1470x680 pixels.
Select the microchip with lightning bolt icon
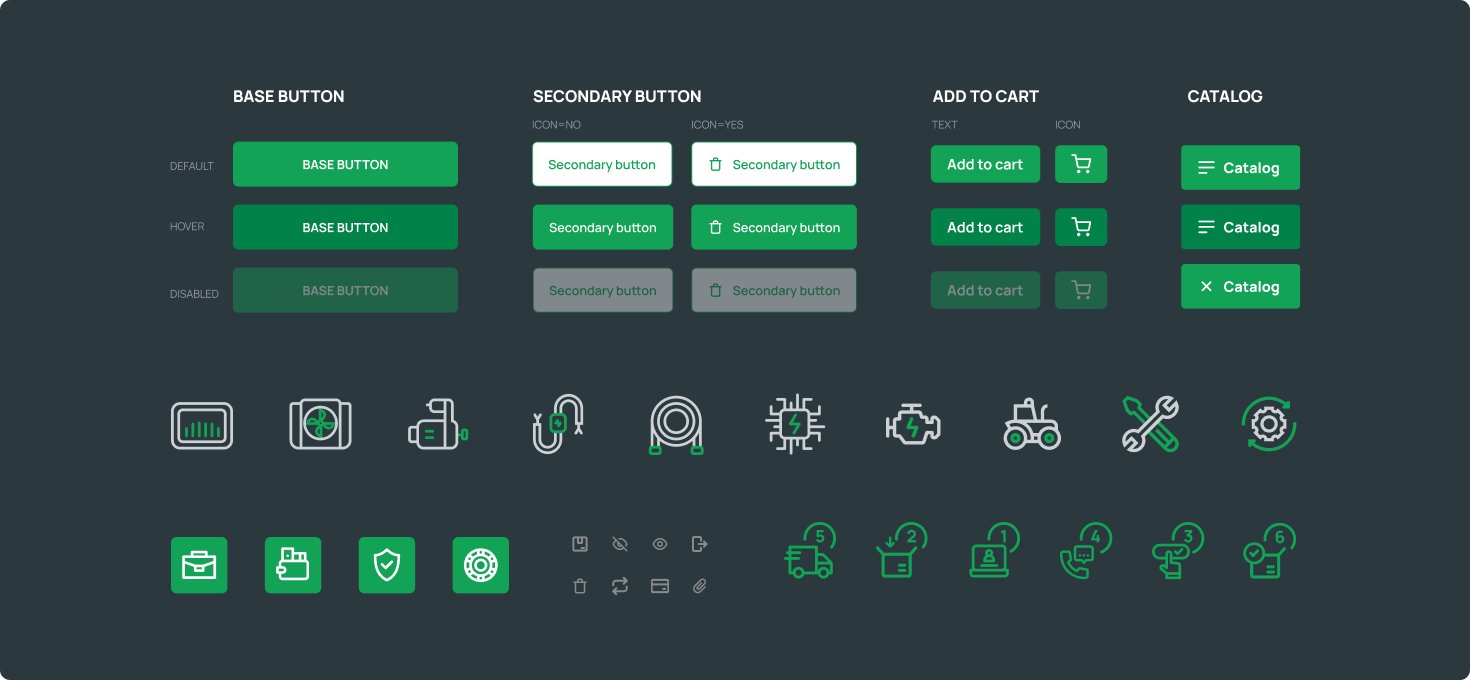pos(795,424)
